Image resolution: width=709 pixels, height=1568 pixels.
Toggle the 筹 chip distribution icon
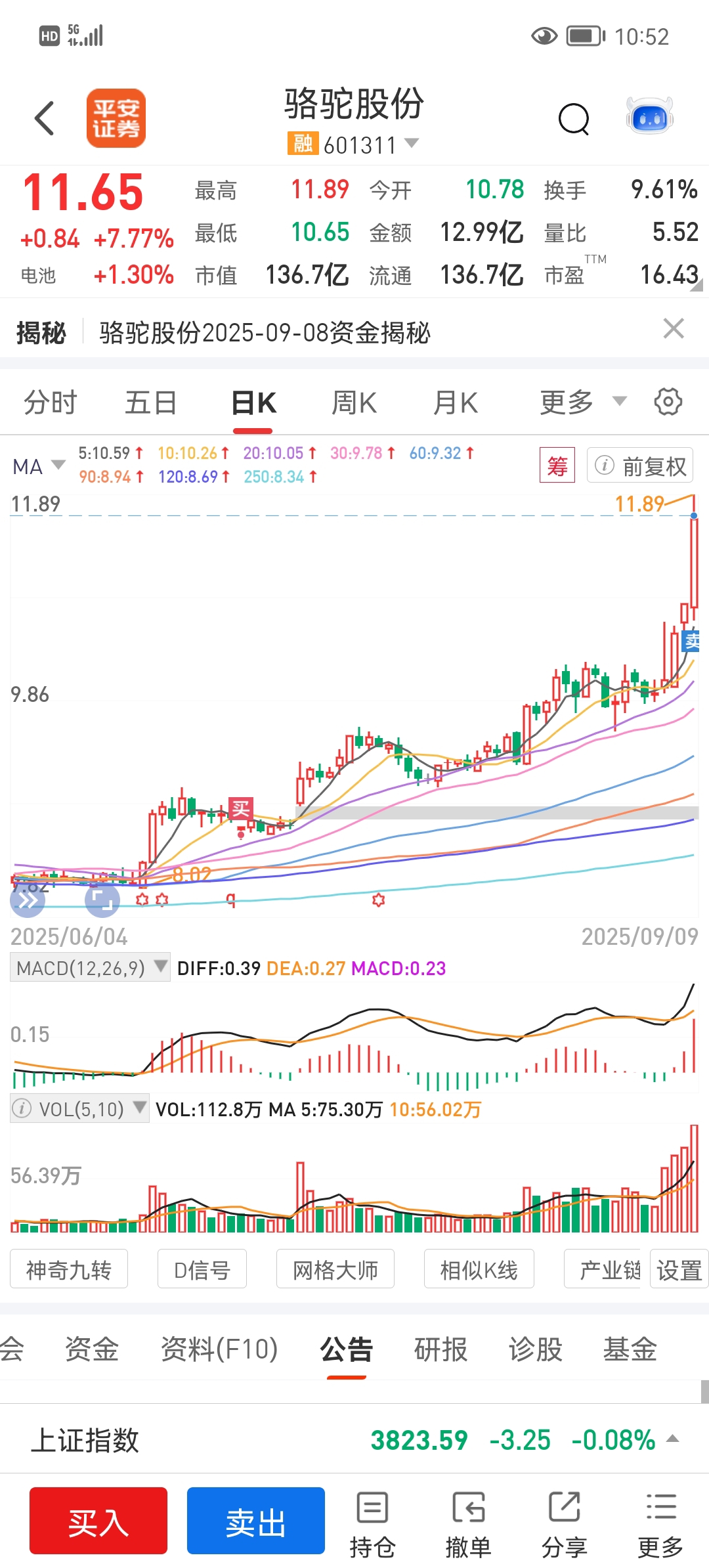(557, 465)
